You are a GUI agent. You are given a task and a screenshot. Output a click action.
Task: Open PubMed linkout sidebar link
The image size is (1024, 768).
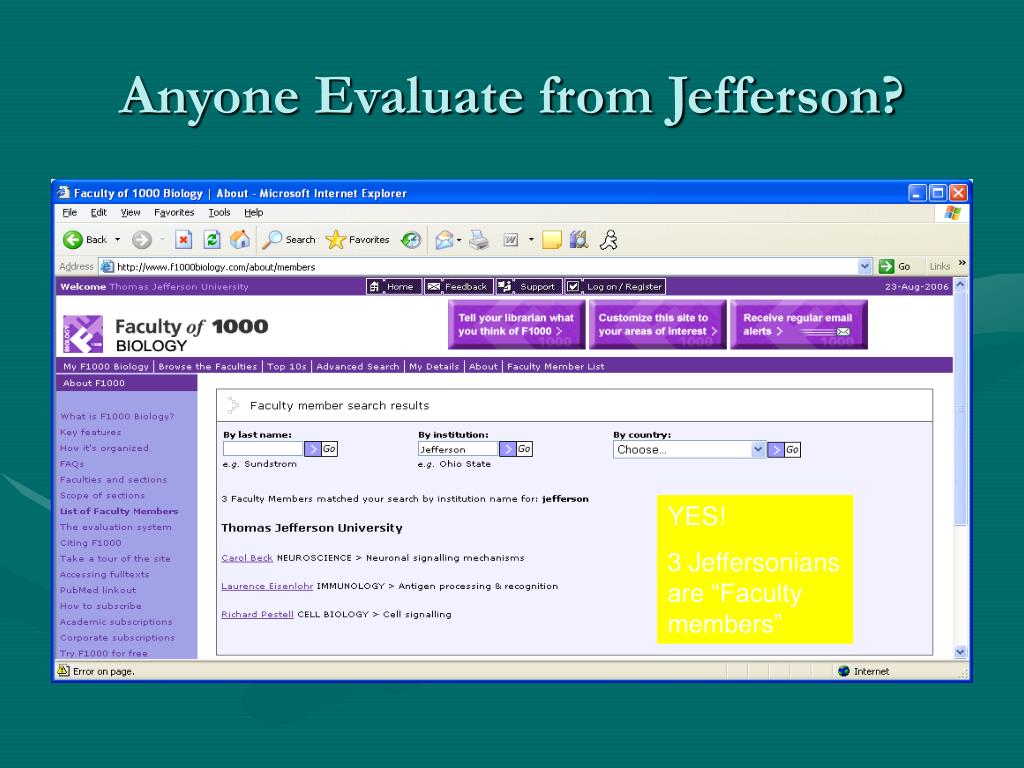pyautogui.click(x=98, y=590)
